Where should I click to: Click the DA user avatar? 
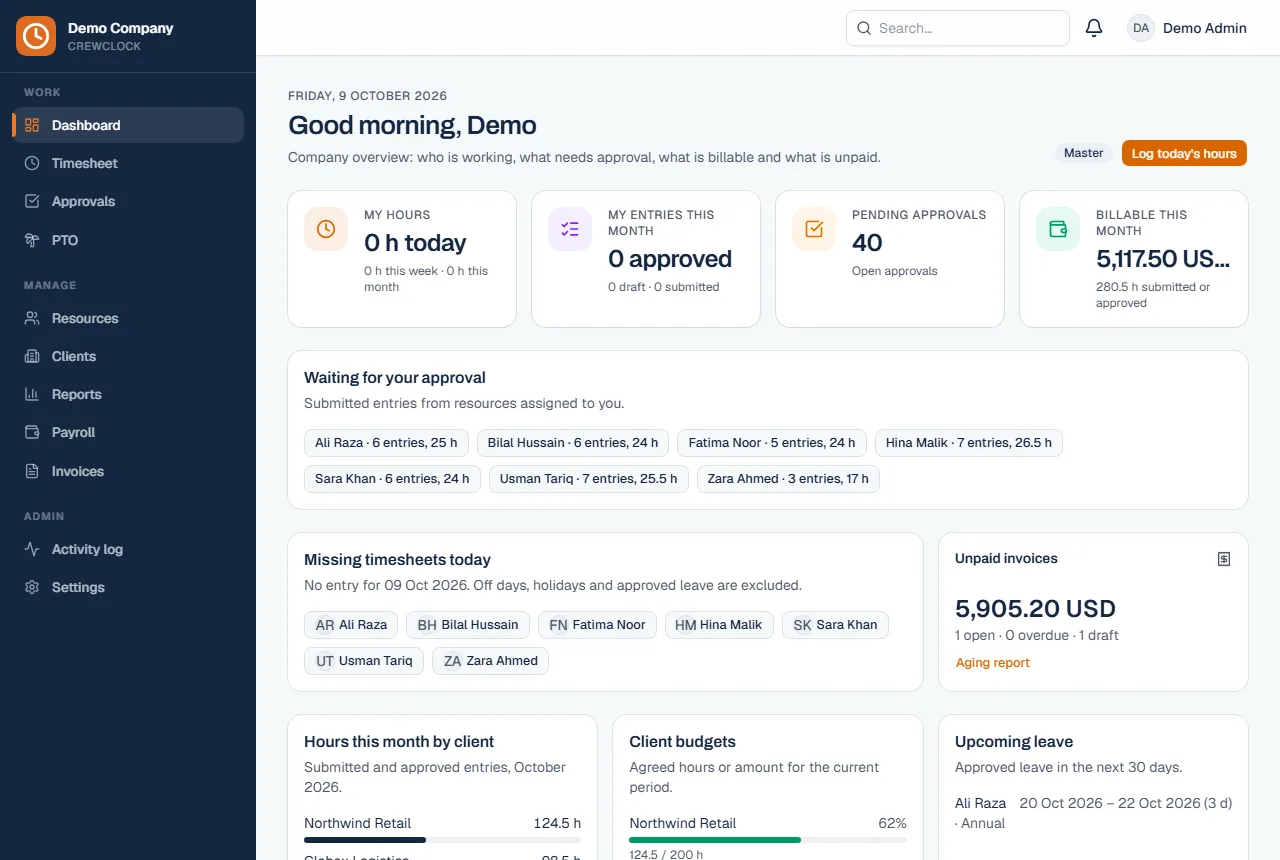tap(1141, 28)
